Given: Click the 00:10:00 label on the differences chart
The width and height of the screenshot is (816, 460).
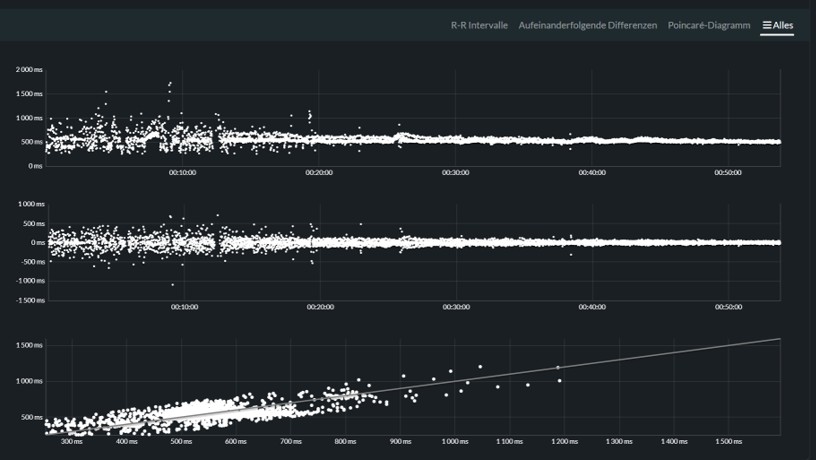Looking at the screenshot, I should pos(184,307).
